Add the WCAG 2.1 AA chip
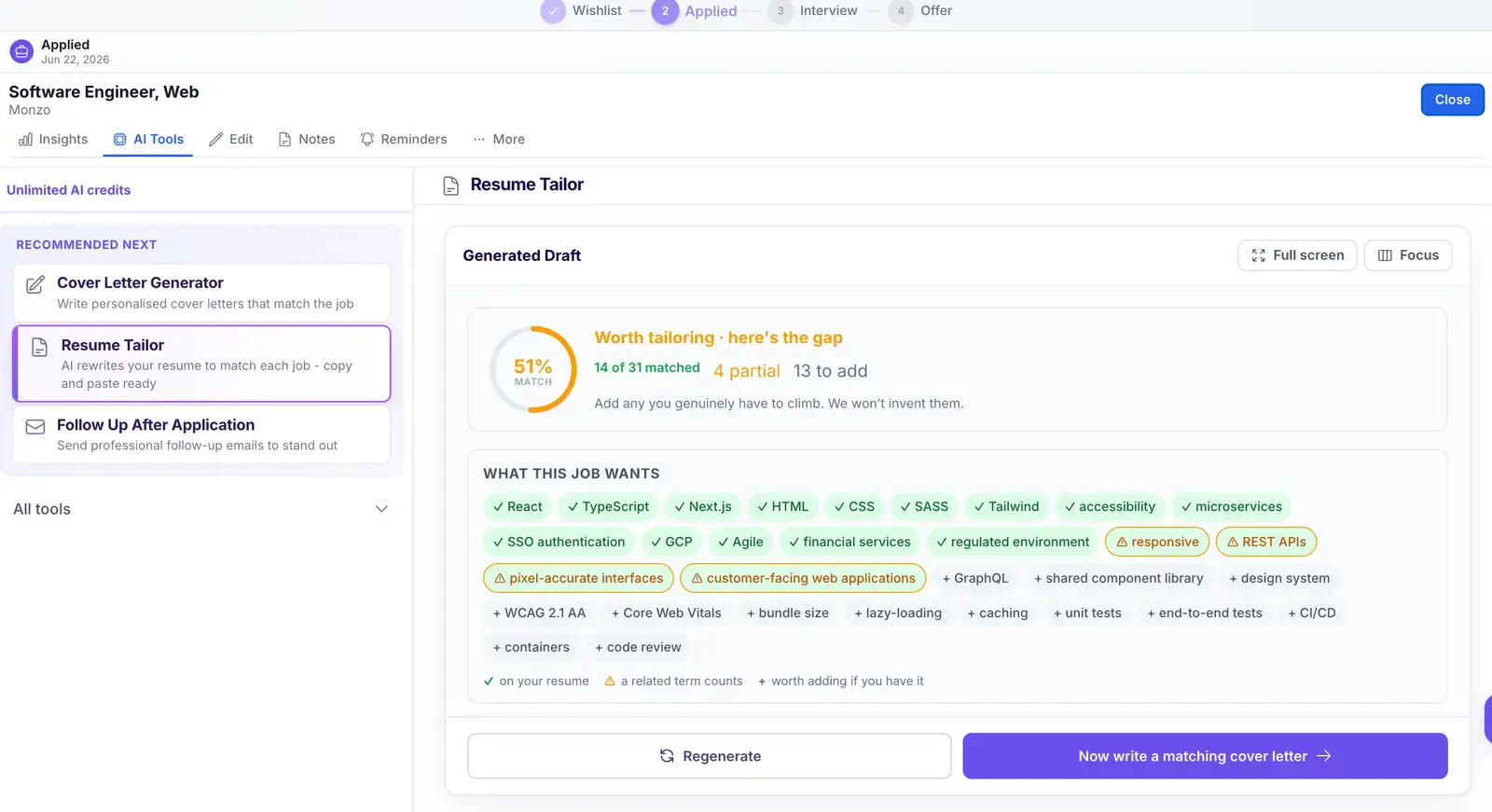Viewport: 1492px width, 812px height. coord(539,612)
